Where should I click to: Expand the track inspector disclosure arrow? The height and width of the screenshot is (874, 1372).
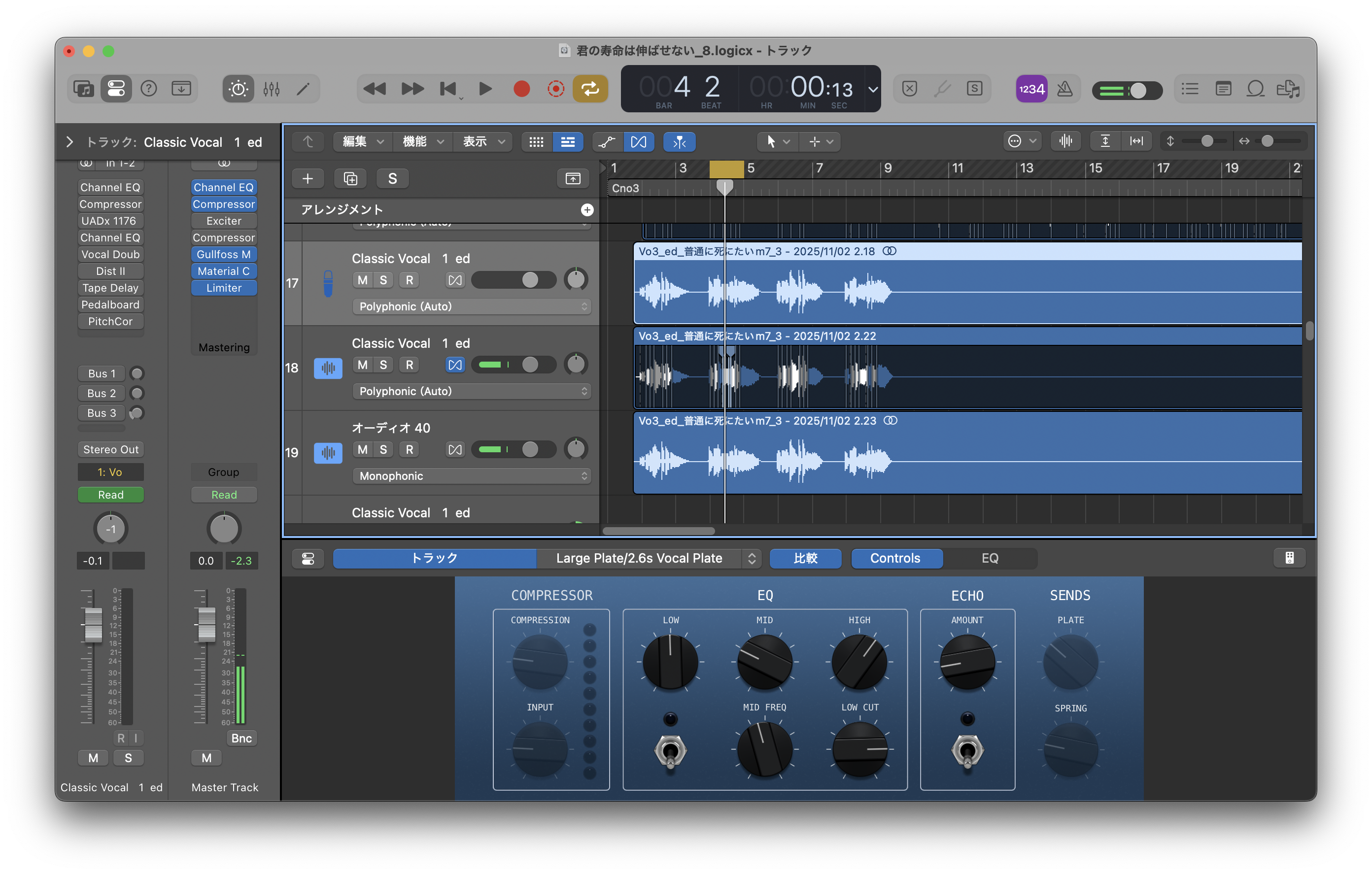coord(69,142)
